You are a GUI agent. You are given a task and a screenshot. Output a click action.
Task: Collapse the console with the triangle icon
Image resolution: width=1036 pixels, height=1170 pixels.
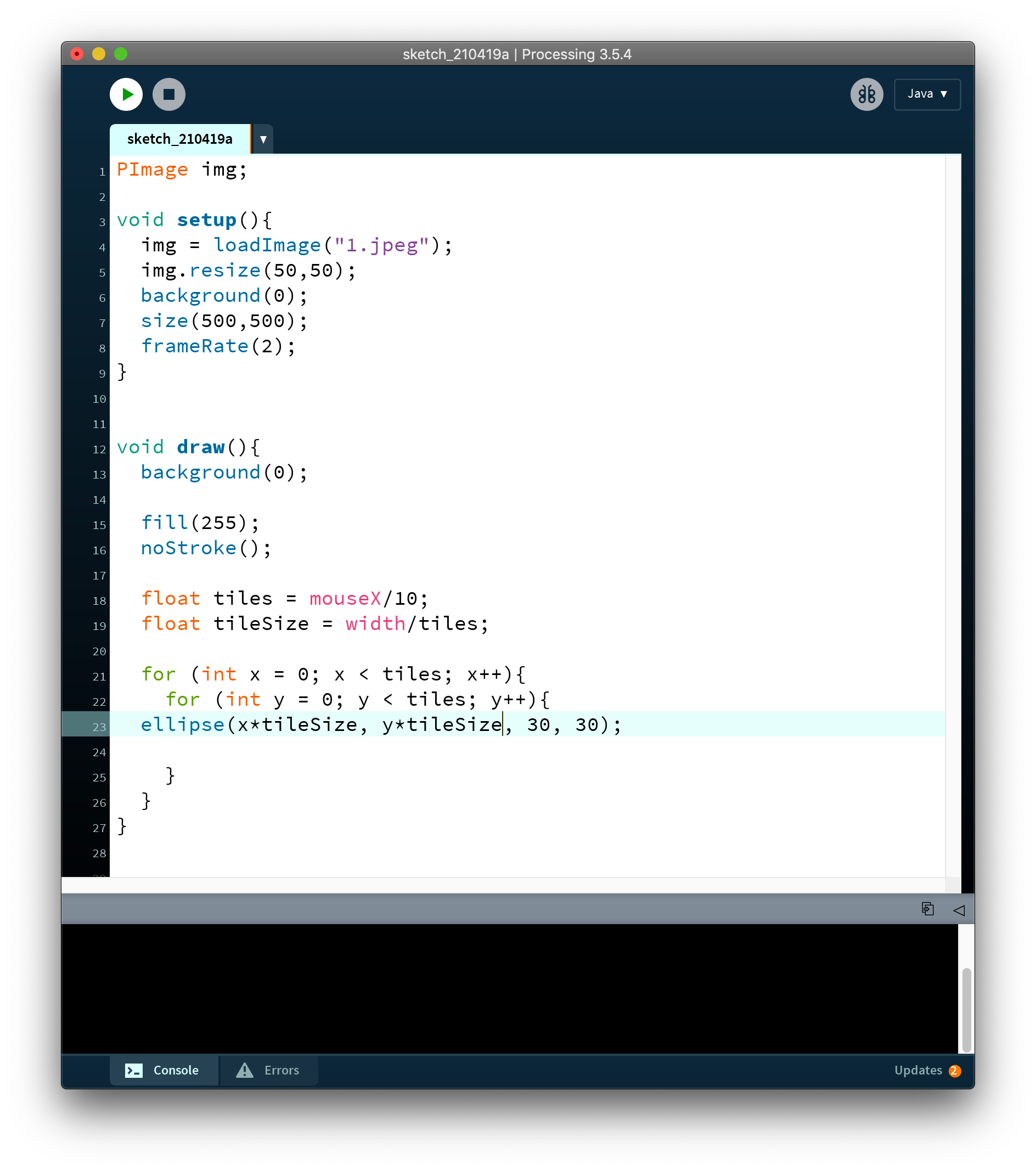click(x=959, y=909)
